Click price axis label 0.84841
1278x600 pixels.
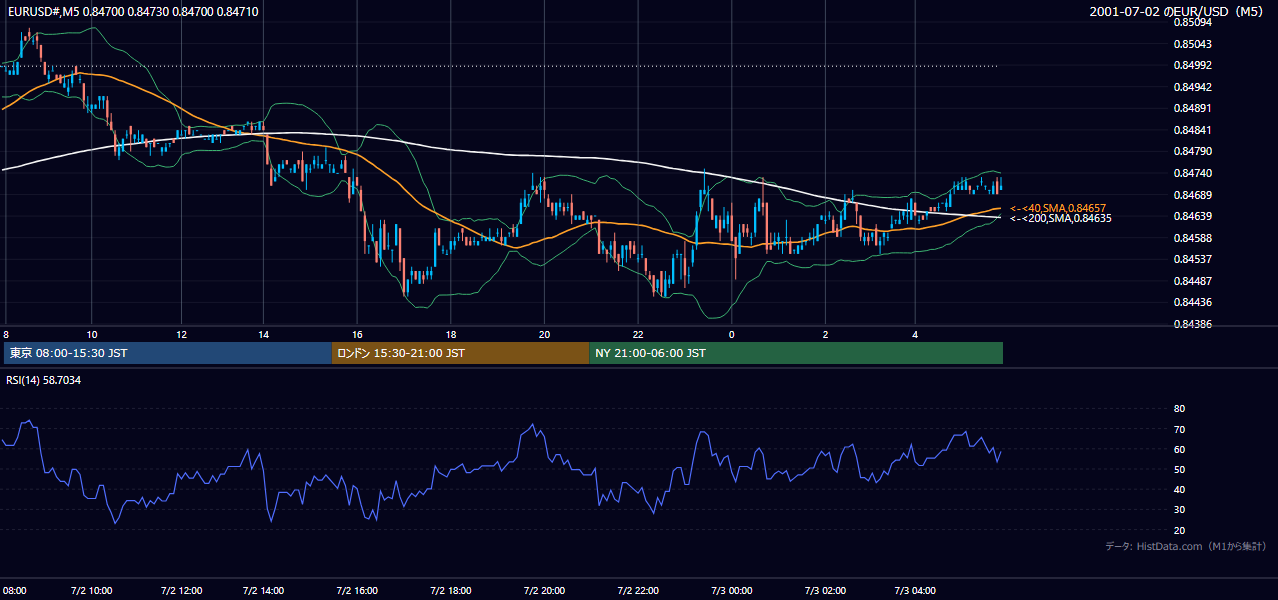click(x=1192, y=130)
